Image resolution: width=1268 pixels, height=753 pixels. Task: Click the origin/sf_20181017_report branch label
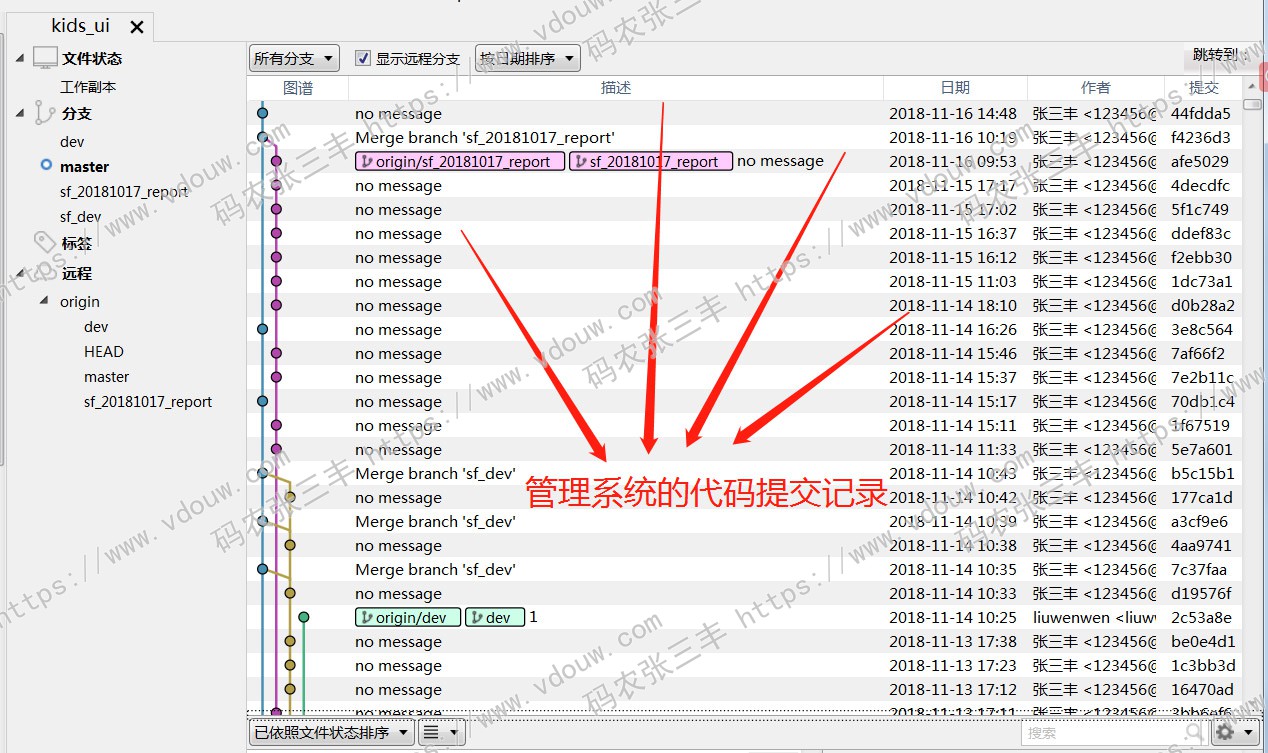point(459,162)
